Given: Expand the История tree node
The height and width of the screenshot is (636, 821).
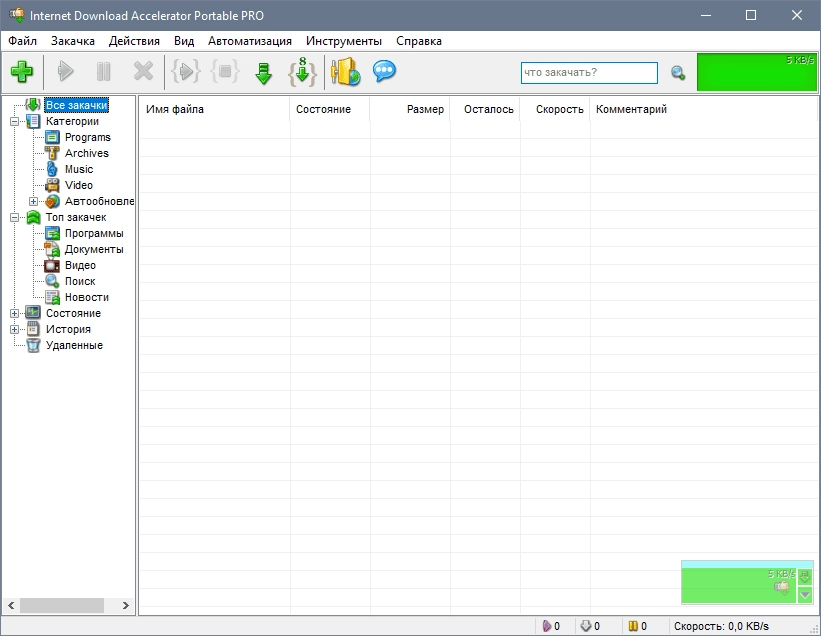Looking at the screenshot, I should click(15, 329).
